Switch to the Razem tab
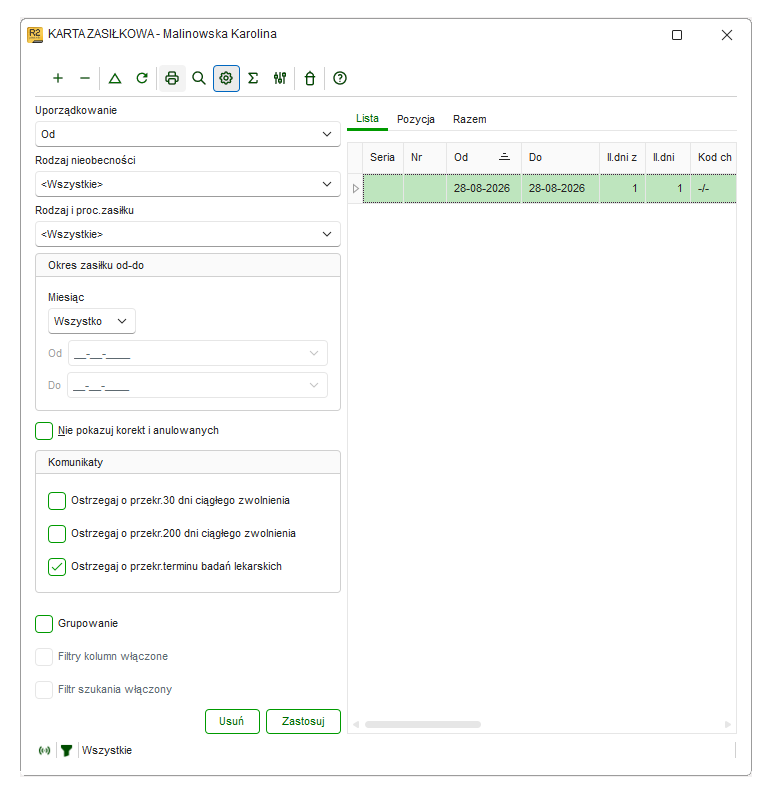The image size is (768, 794). point(469,120)
